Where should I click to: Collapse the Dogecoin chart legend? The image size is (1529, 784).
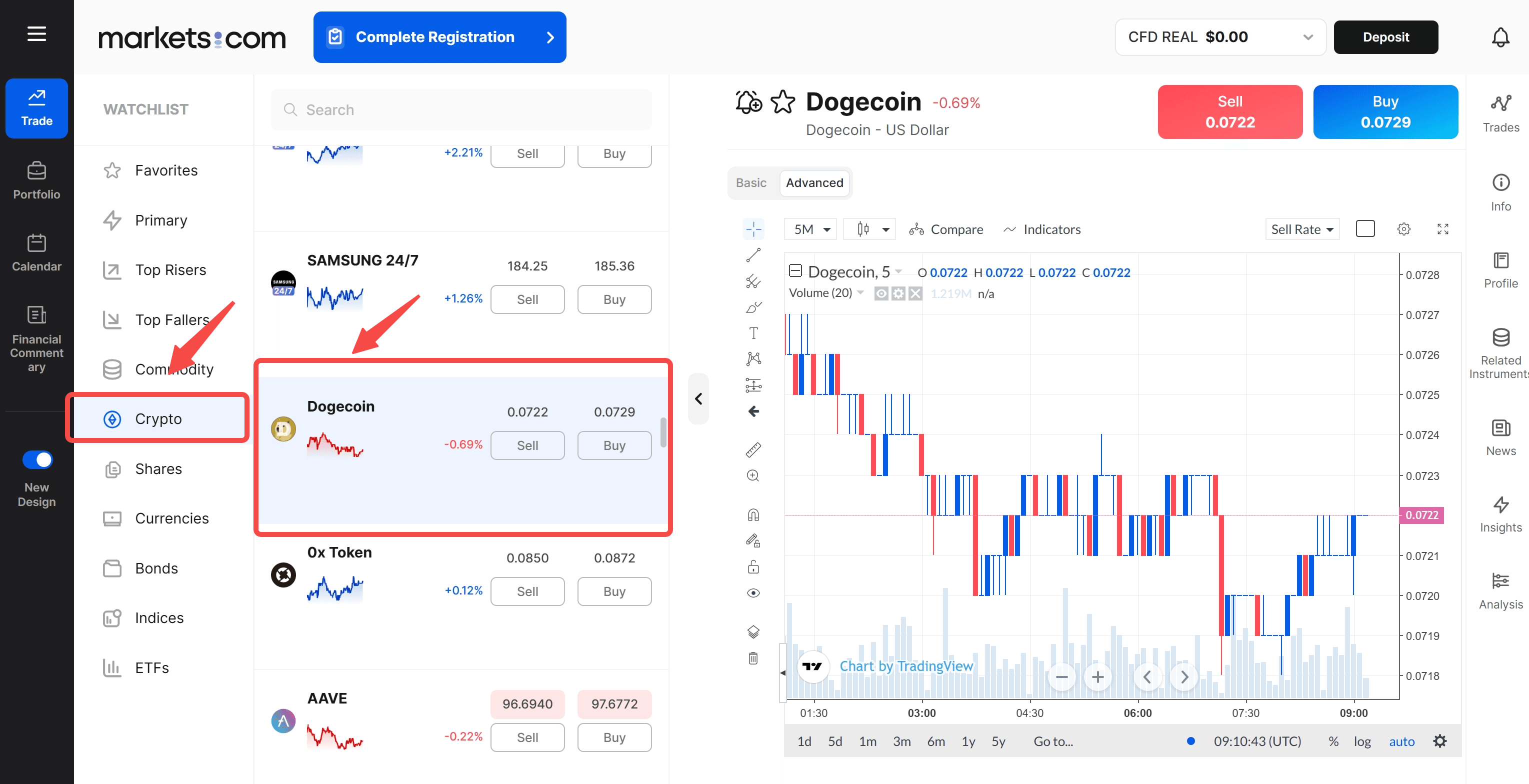(795, 271)
